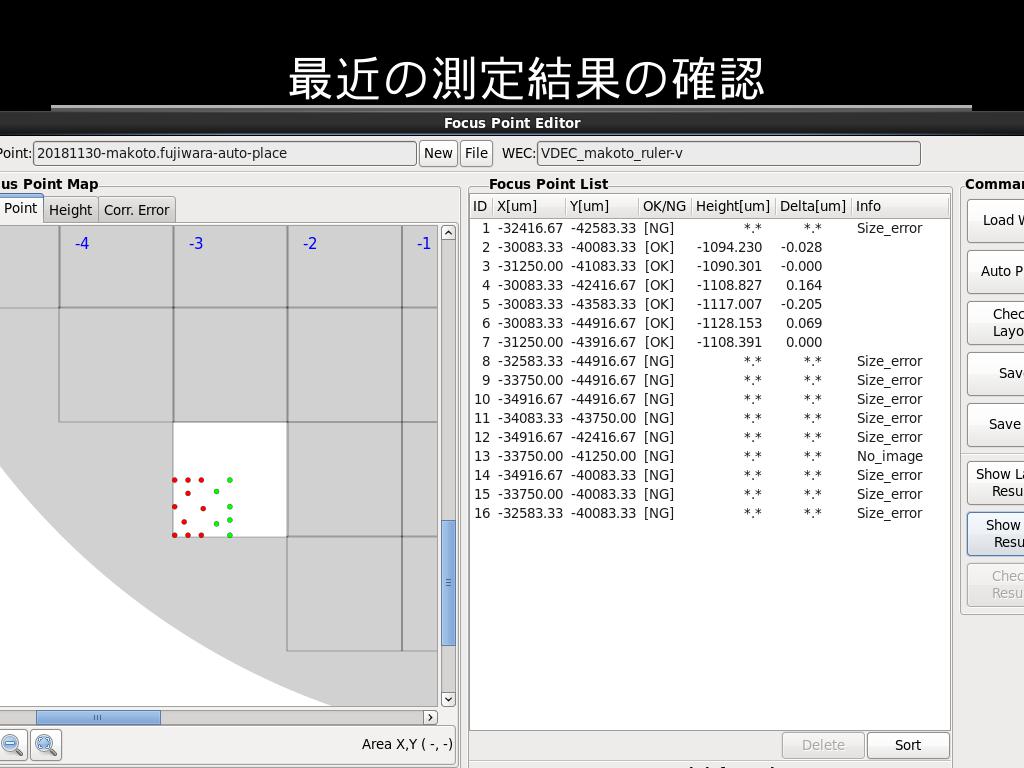This screenshot has height=768, width=1024.
Task: Click the greyed-out Check Result button
Action: click(997, 584)
